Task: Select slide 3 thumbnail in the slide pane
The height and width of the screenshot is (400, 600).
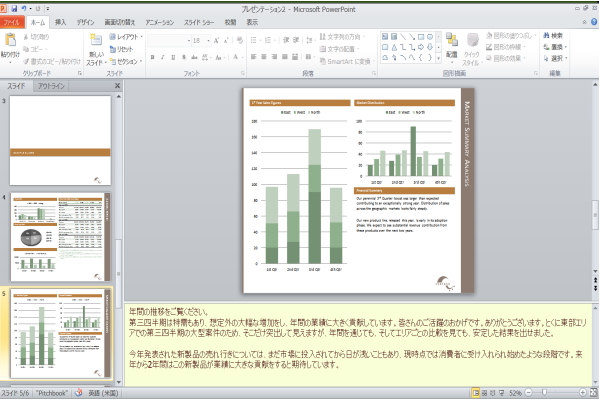Action: [60, 140]
